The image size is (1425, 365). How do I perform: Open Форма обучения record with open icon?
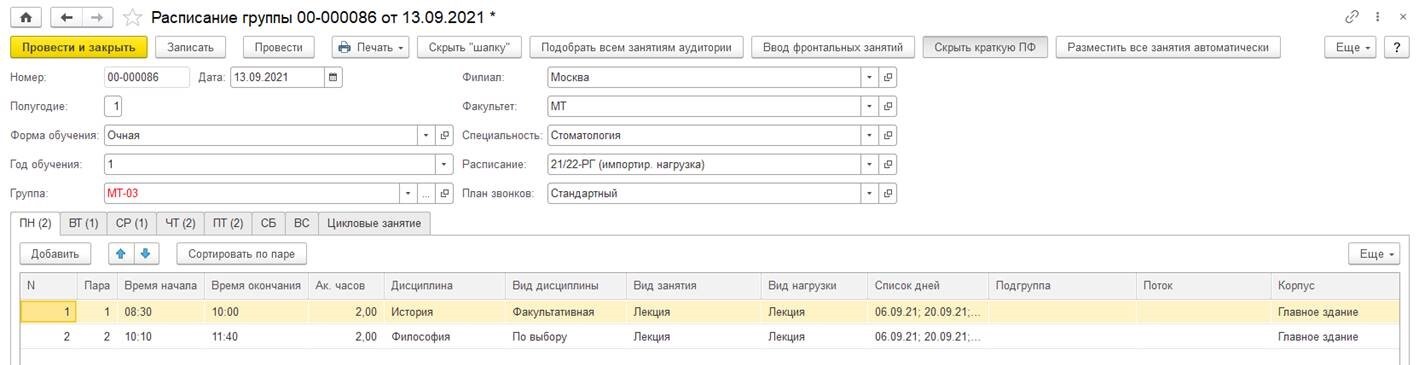pos(444,135)
